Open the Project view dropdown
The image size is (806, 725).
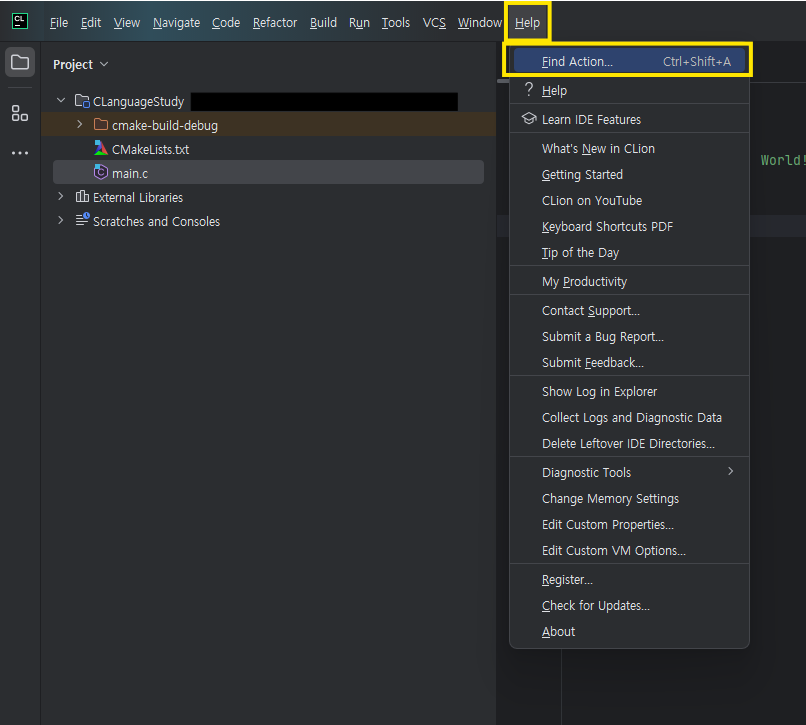81,64
